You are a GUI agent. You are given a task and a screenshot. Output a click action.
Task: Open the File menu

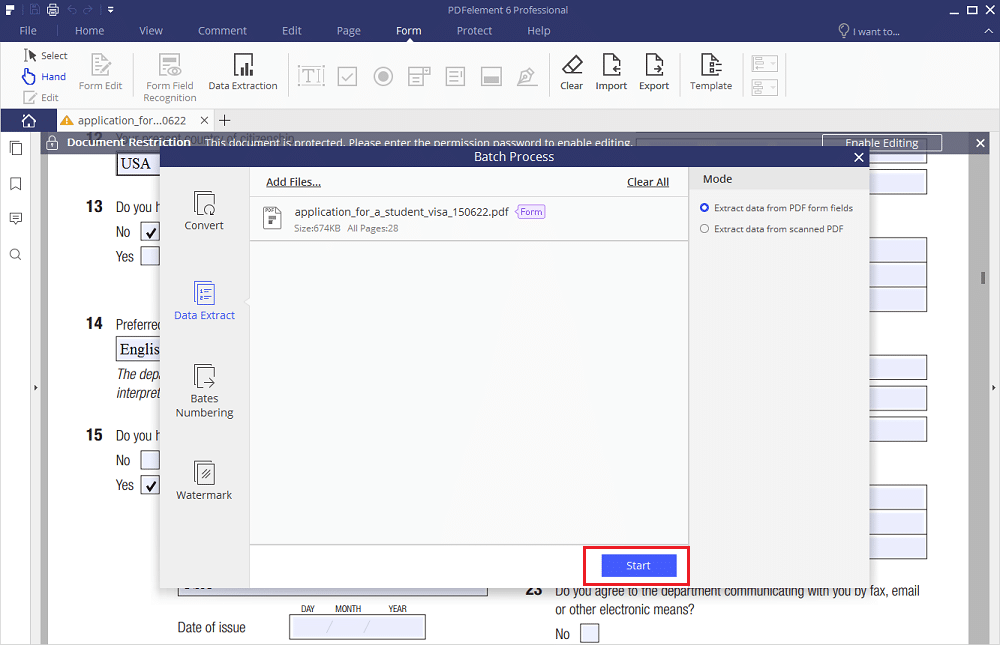pyautogui.click(x=27, y=31)
